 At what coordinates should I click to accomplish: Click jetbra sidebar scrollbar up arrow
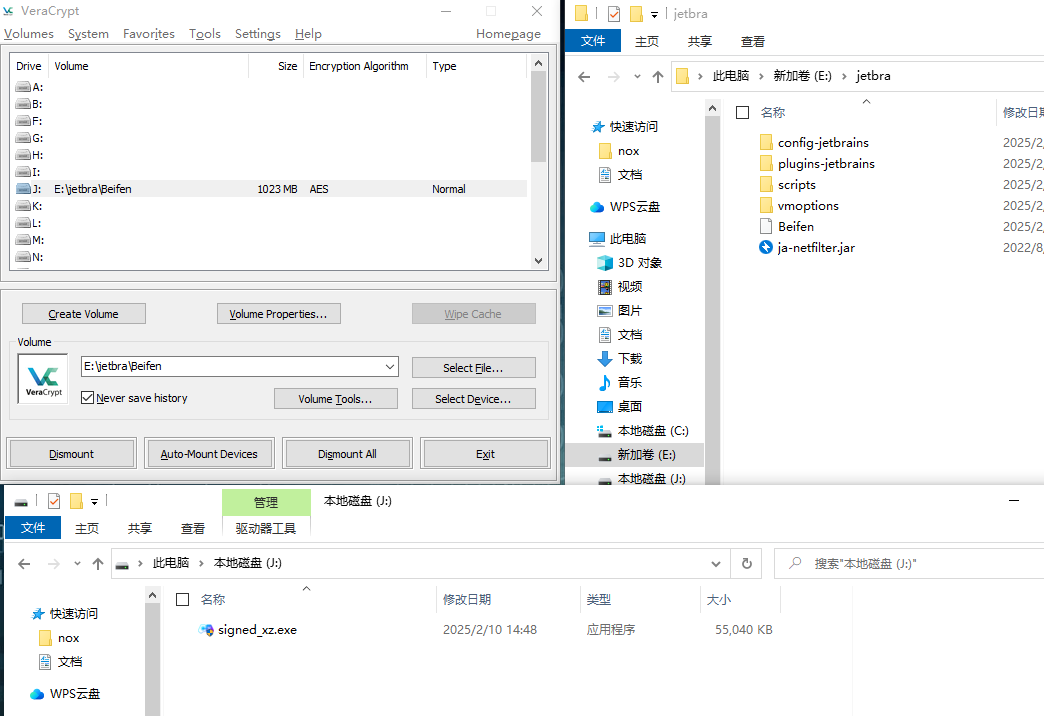pyautogui.click(x=712, y=108)
